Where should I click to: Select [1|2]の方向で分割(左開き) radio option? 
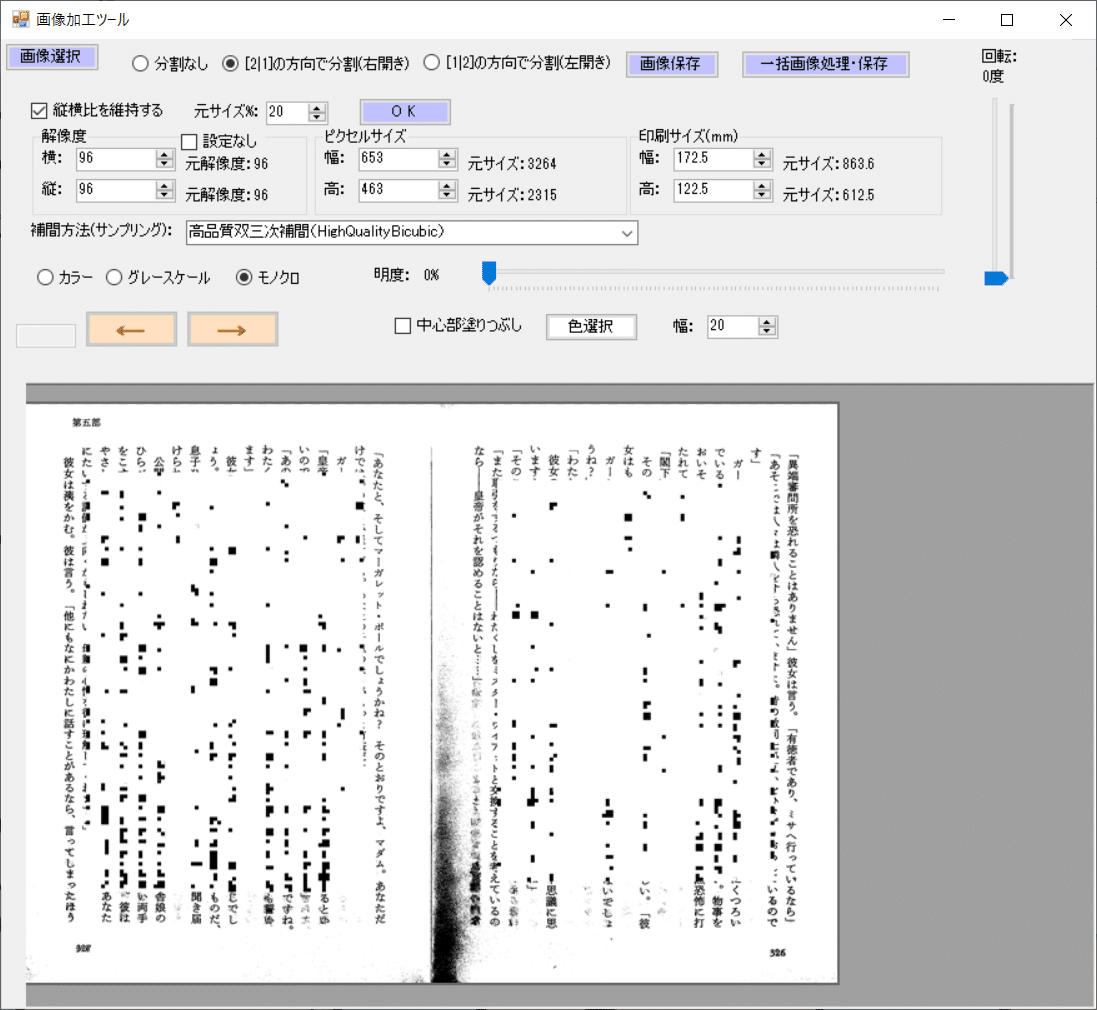pos(517,63)
